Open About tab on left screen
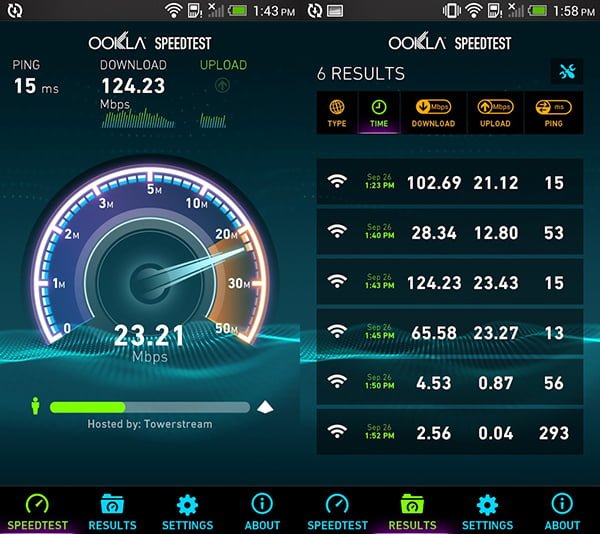Viewport: 600px width, 534px height. coord(262,511)
